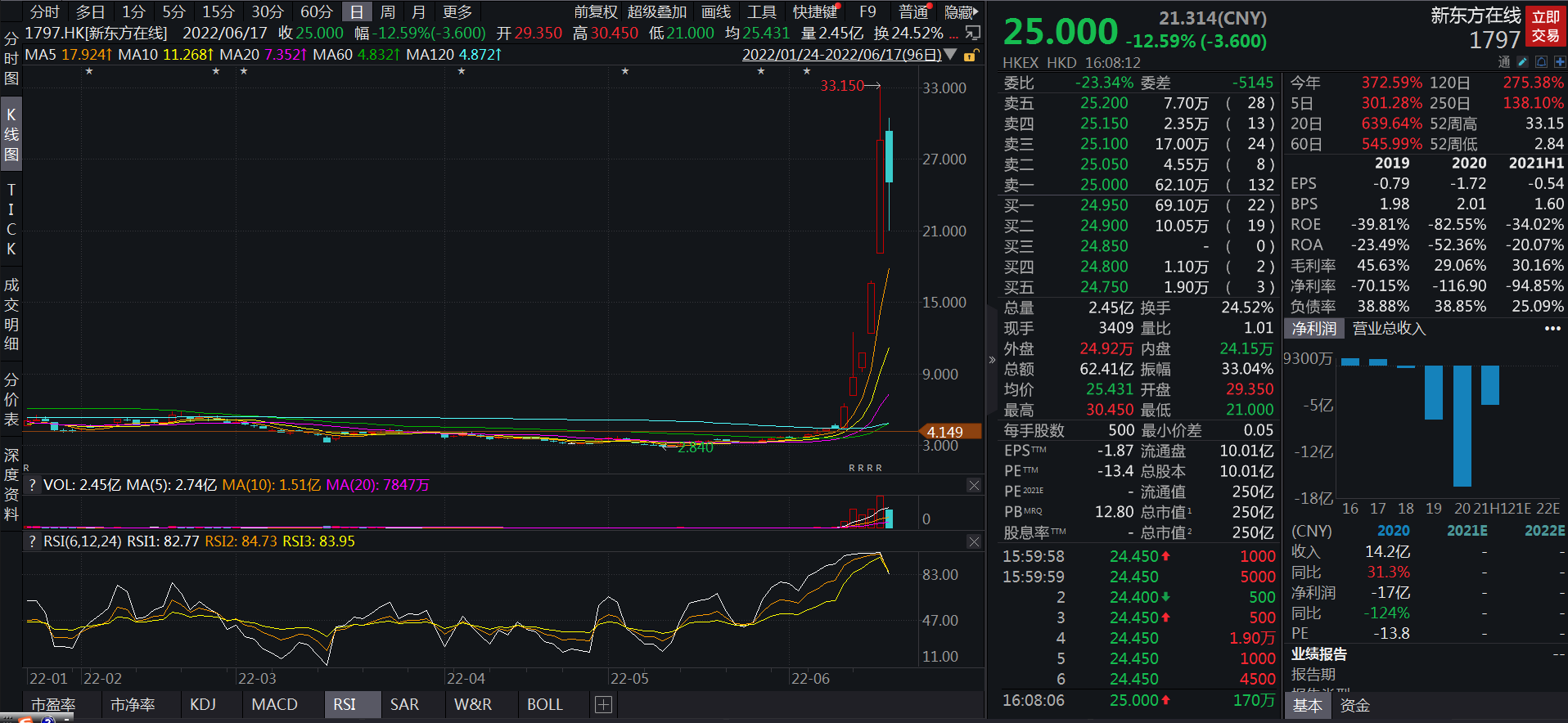Click the 通 Stock Connect badge

point(1503,62)
